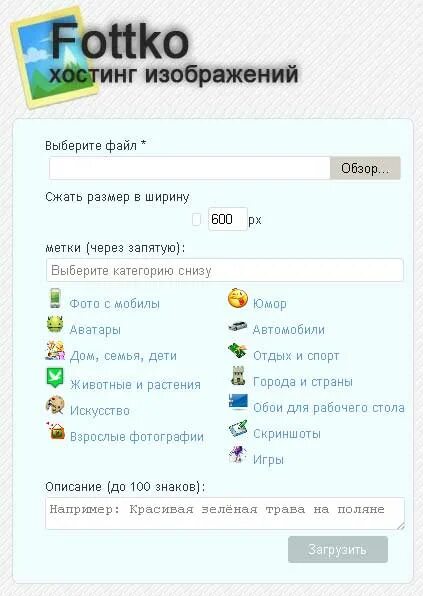Click the car icon next to Автомобили
This screenshot has height=596, width=423.
pyautogui.click(x=238, y=327)
